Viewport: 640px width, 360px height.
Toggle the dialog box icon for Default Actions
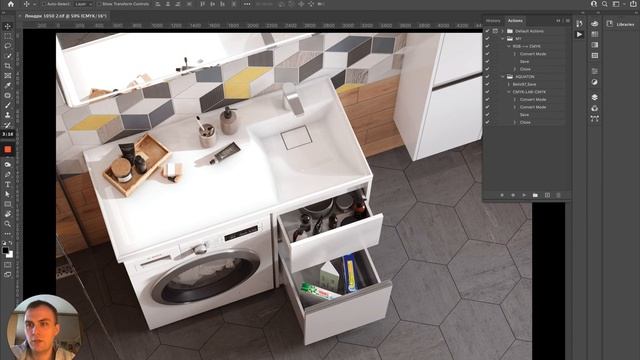[x=495, y=31]
